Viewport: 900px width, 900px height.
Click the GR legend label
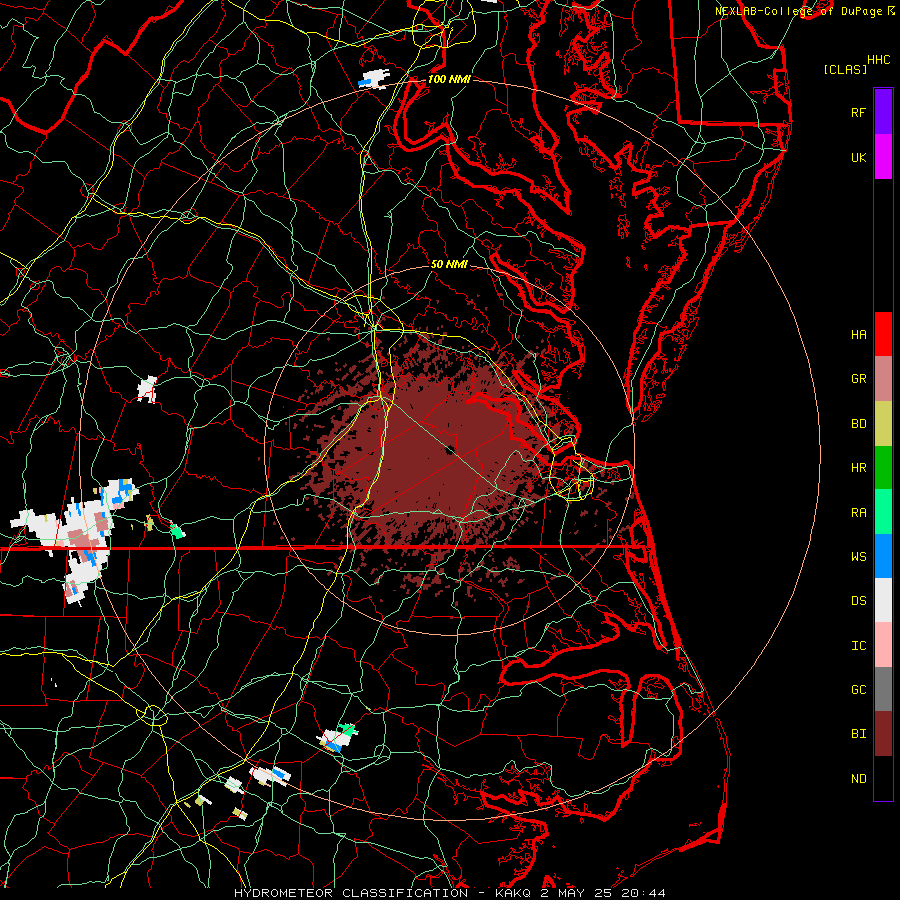point(858,379)
